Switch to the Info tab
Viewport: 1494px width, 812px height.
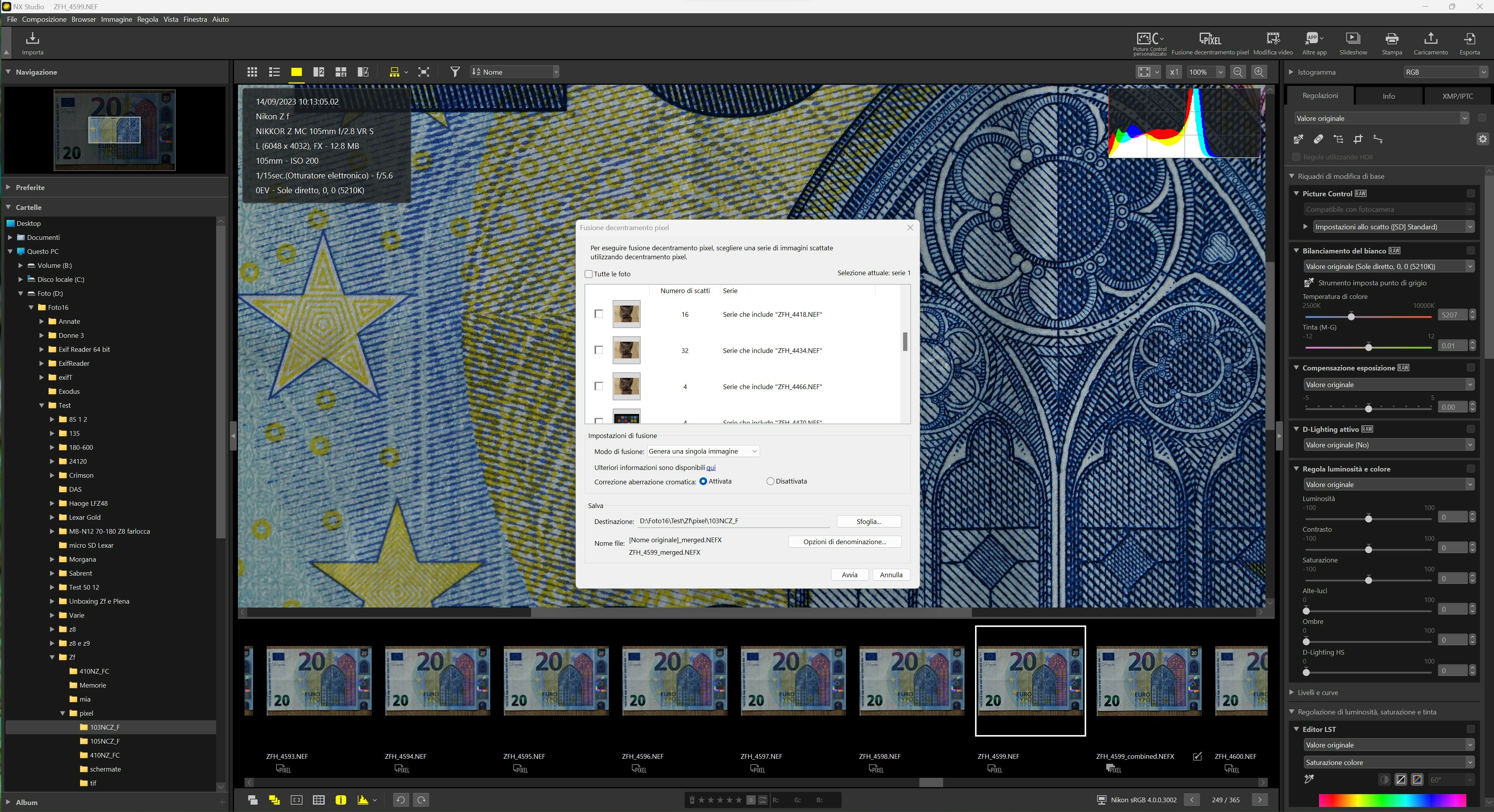coord(1388,96)
